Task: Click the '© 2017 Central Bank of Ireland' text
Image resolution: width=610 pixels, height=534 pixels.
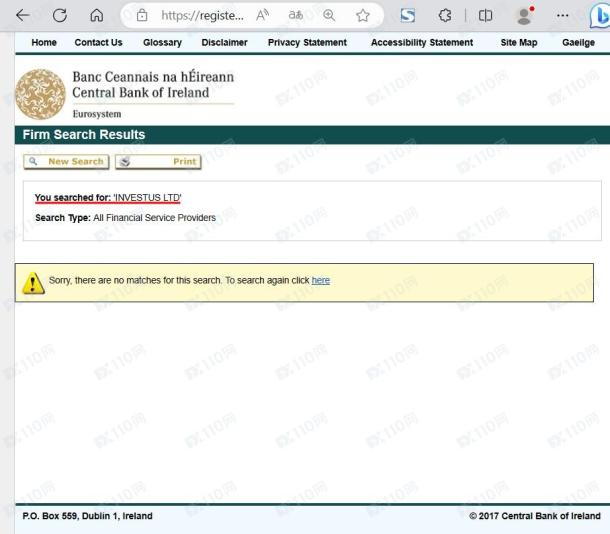Action: [x=535, y=516]
